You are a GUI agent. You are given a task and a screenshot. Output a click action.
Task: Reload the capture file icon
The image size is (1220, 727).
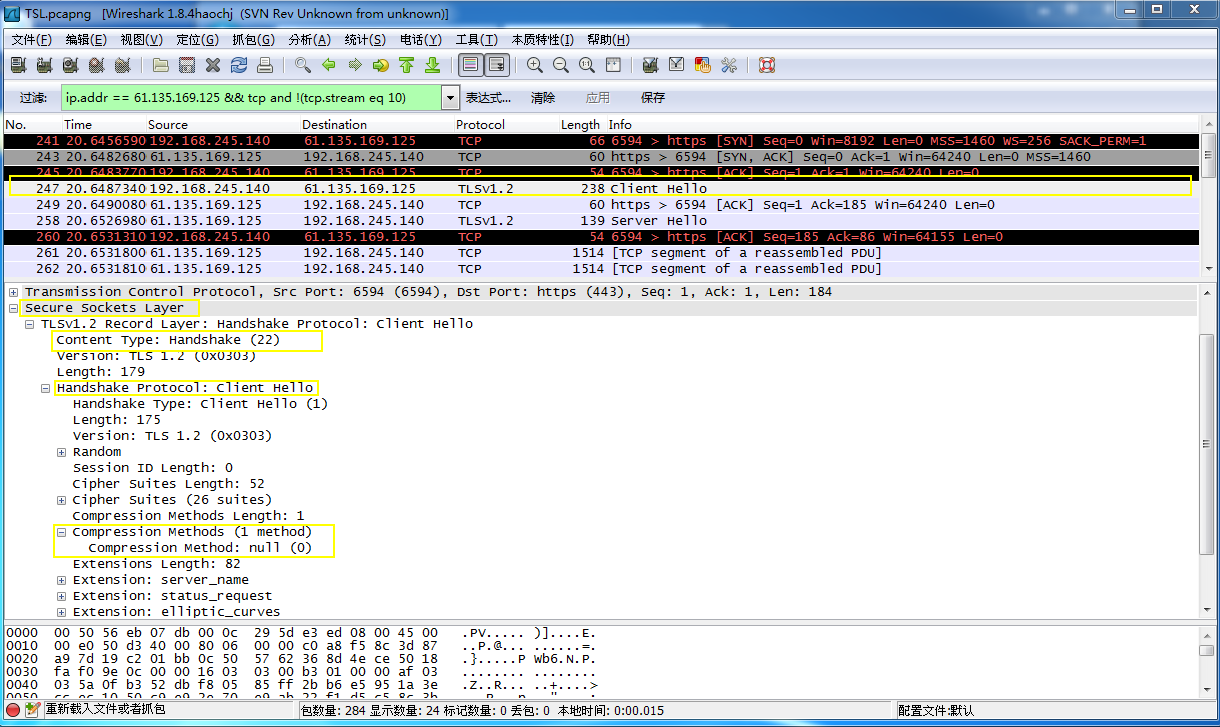coord(239,65)
